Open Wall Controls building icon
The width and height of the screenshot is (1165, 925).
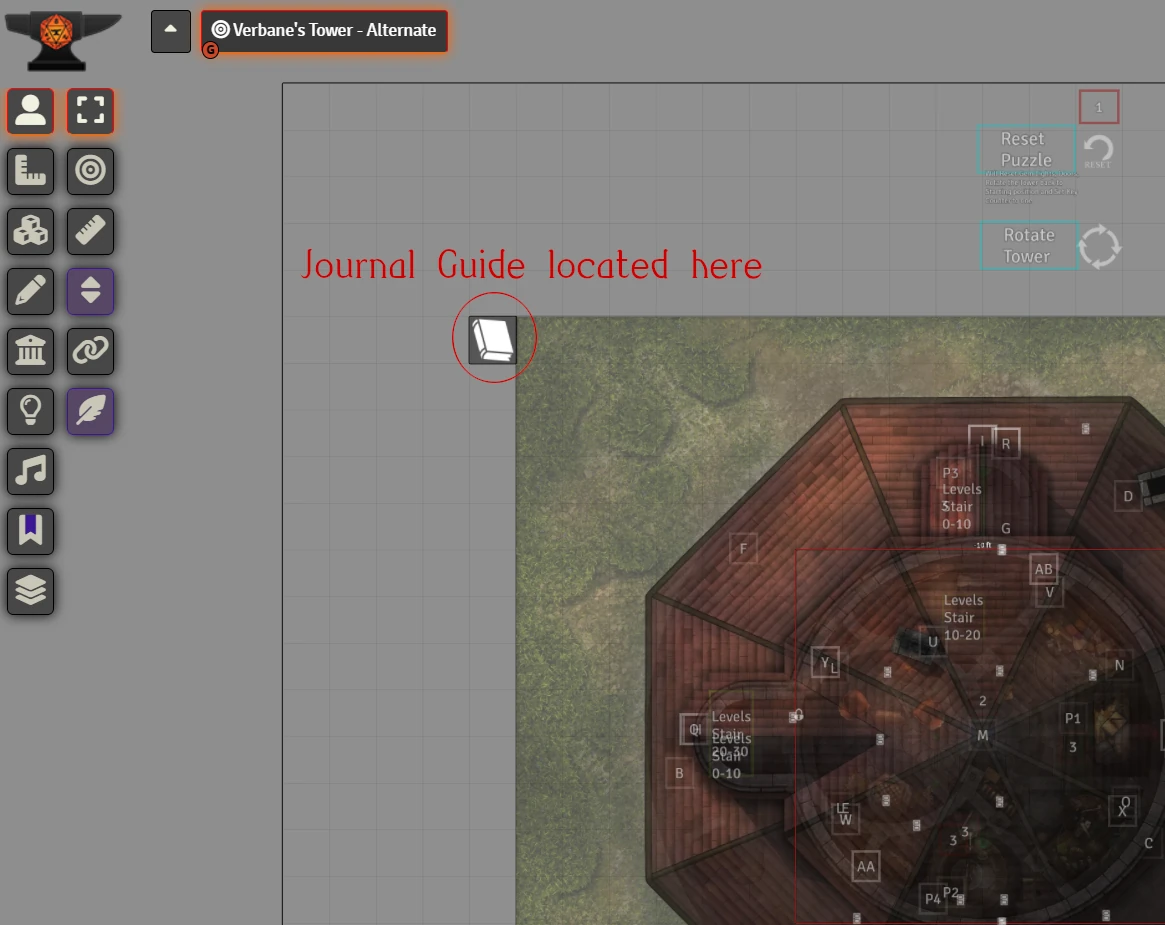click(31, 351)
